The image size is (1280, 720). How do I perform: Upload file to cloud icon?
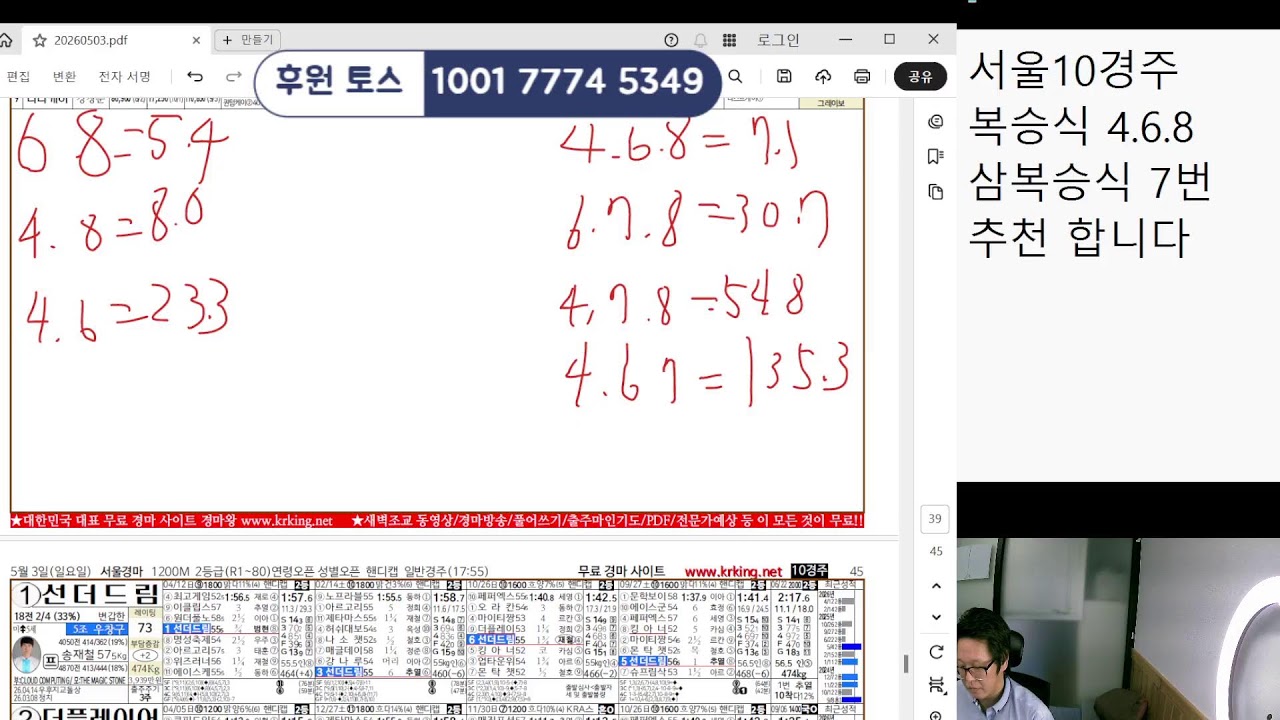[823, 77]
